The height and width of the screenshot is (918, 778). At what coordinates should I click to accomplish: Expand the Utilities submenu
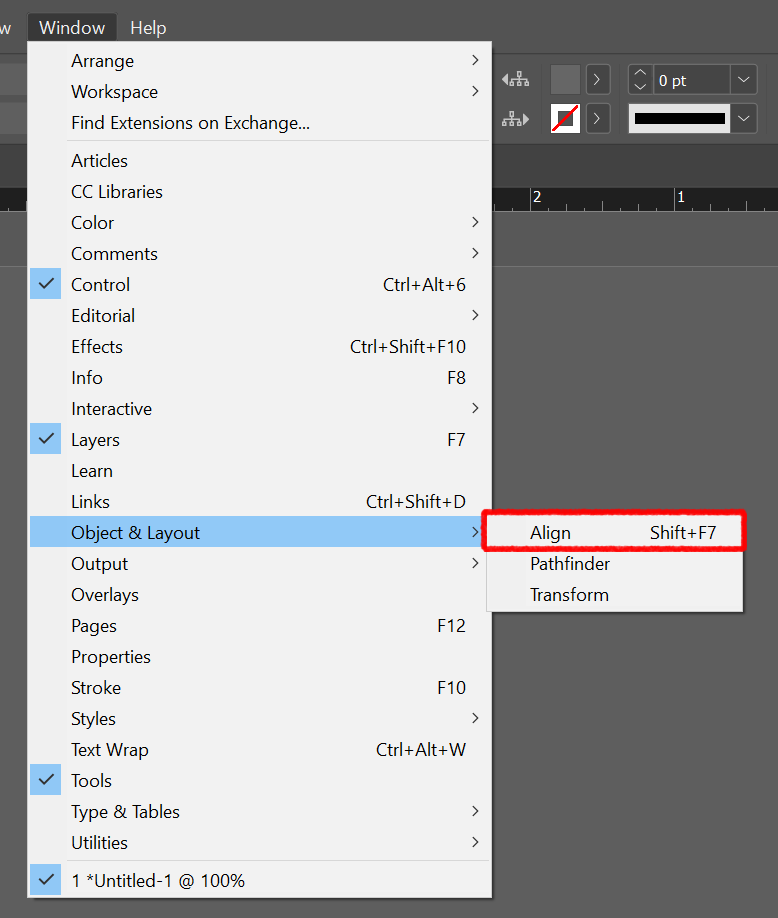[x=261, y=843]
